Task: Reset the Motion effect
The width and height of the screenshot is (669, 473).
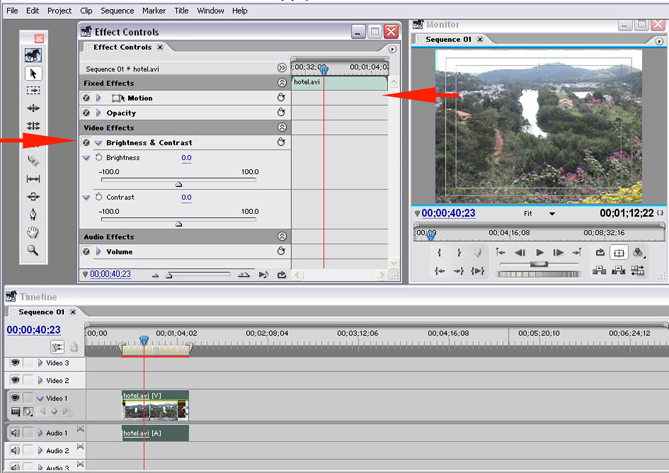Action: click(281, 98)
